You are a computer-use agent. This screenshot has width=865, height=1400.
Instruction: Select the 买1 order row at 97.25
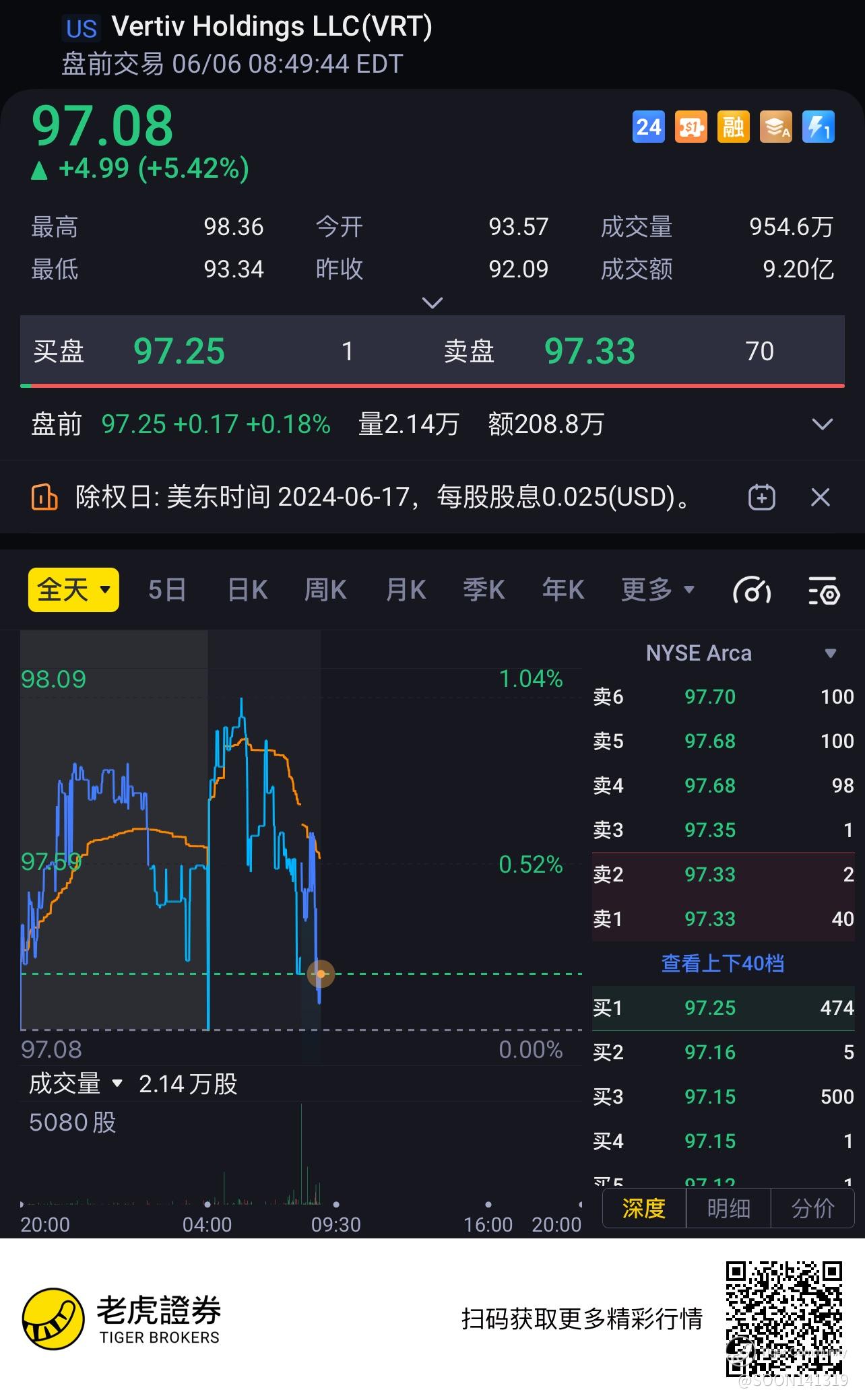pos(723,1007)
